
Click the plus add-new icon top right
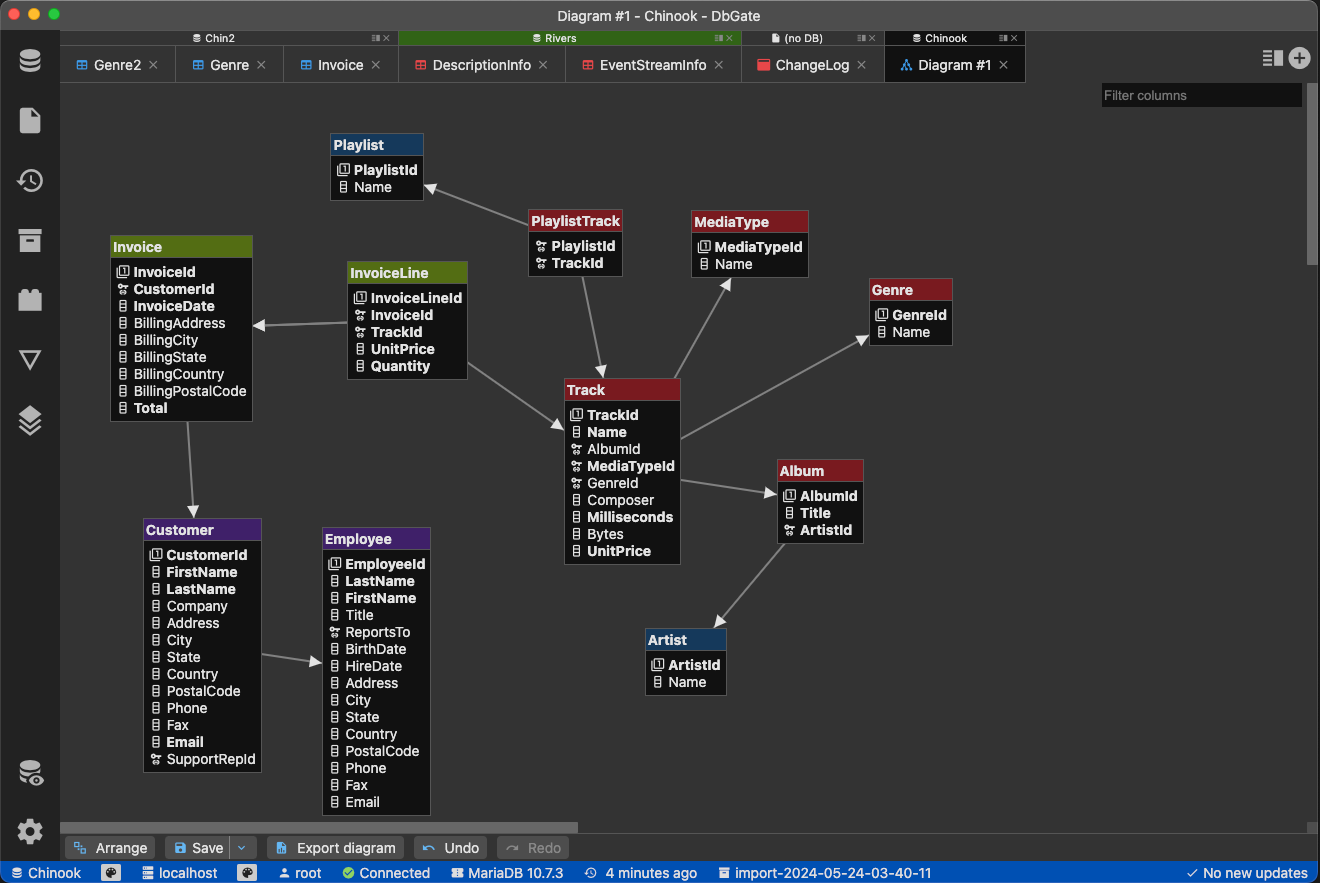click(1299, 58)
